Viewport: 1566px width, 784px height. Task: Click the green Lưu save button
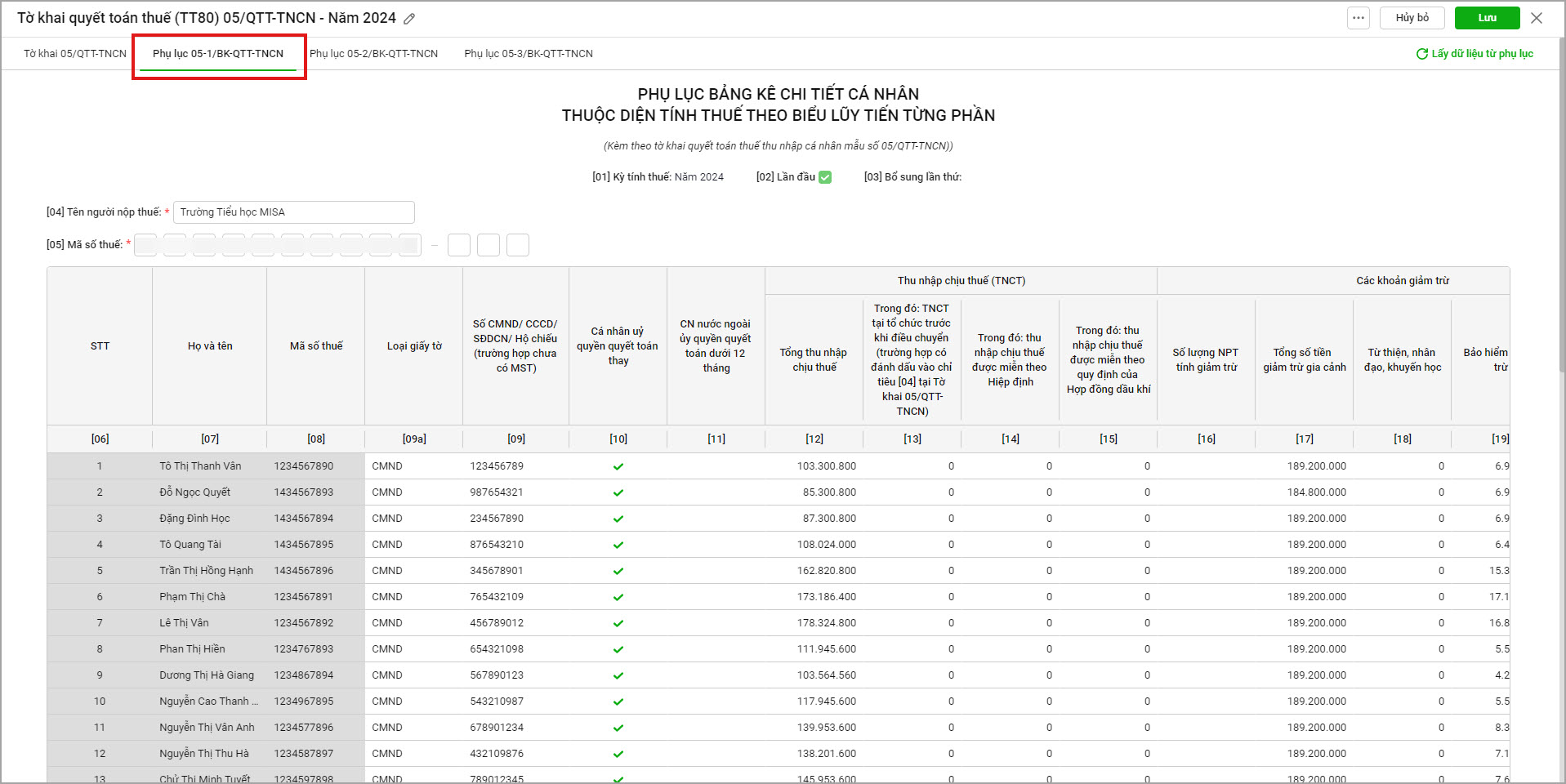pos(1487,18)
